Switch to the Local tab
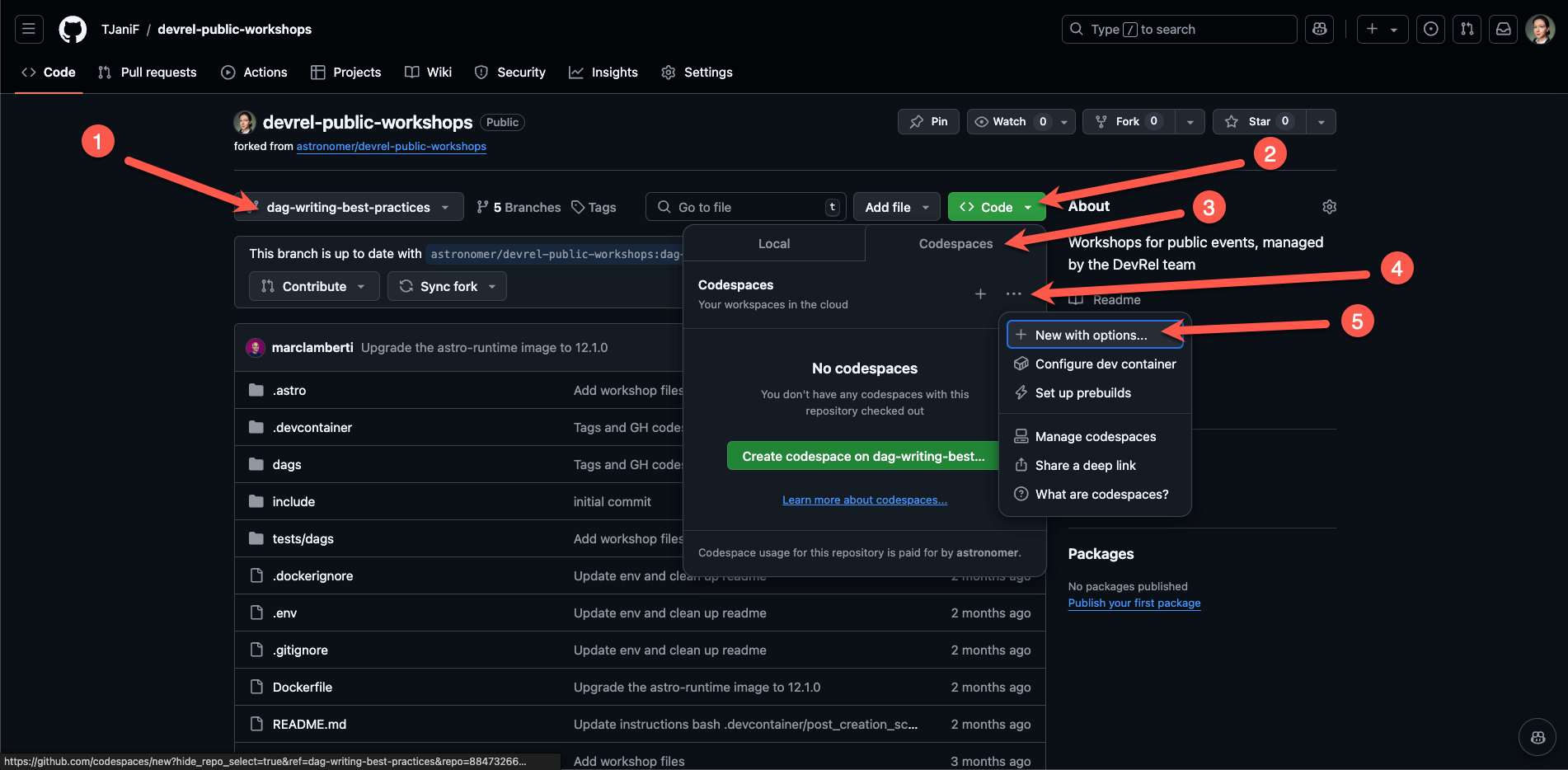 point(774,243)
